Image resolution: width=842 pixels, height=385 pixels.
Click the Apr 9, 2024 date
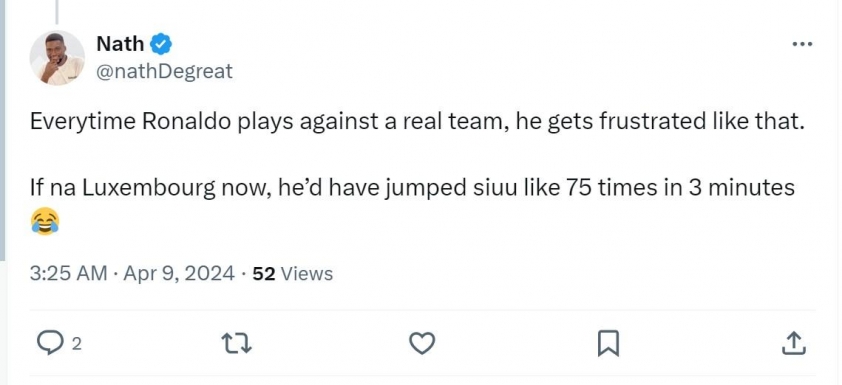(x=179, y=274)
